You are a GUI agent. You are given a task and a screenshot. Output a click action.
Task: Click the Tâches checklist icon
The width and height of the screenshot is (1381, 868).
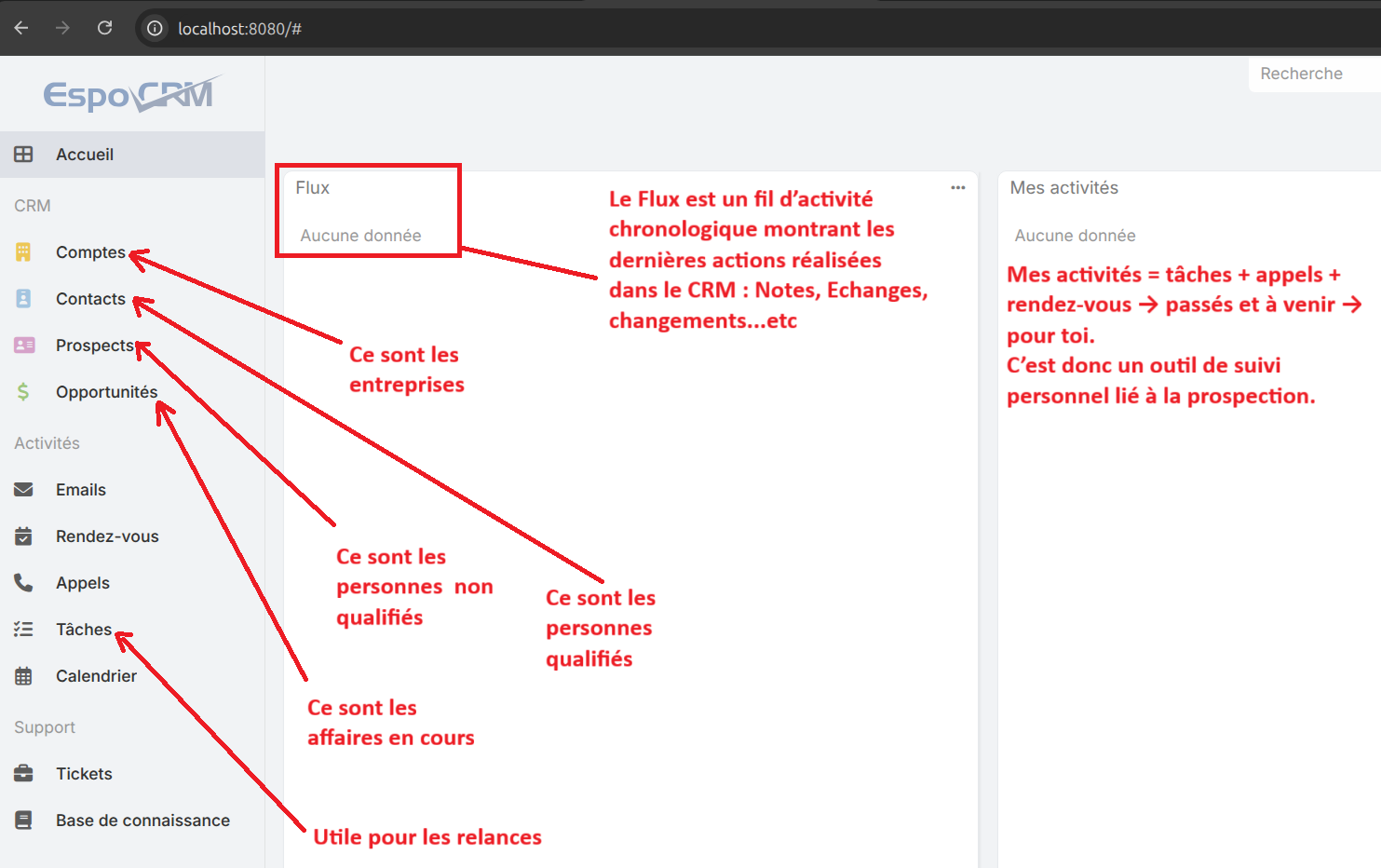[x=23, y=630]
